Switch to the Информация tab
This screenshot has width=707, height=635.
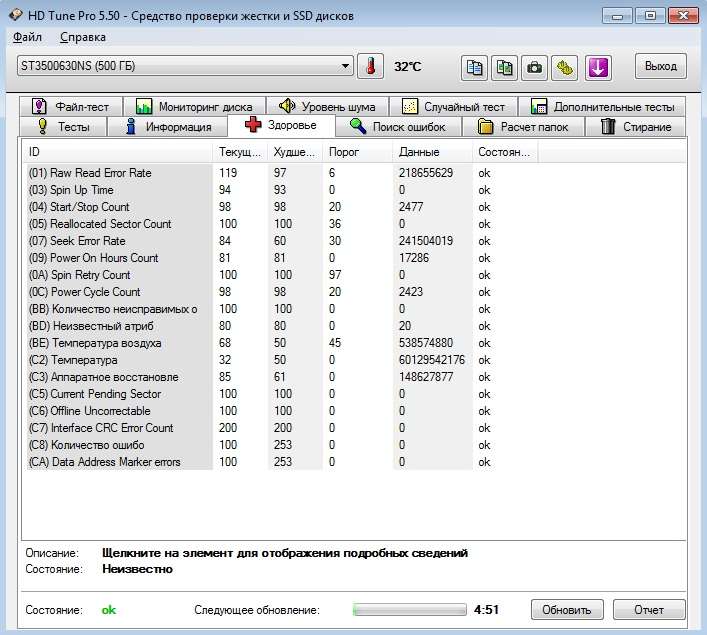168,127
